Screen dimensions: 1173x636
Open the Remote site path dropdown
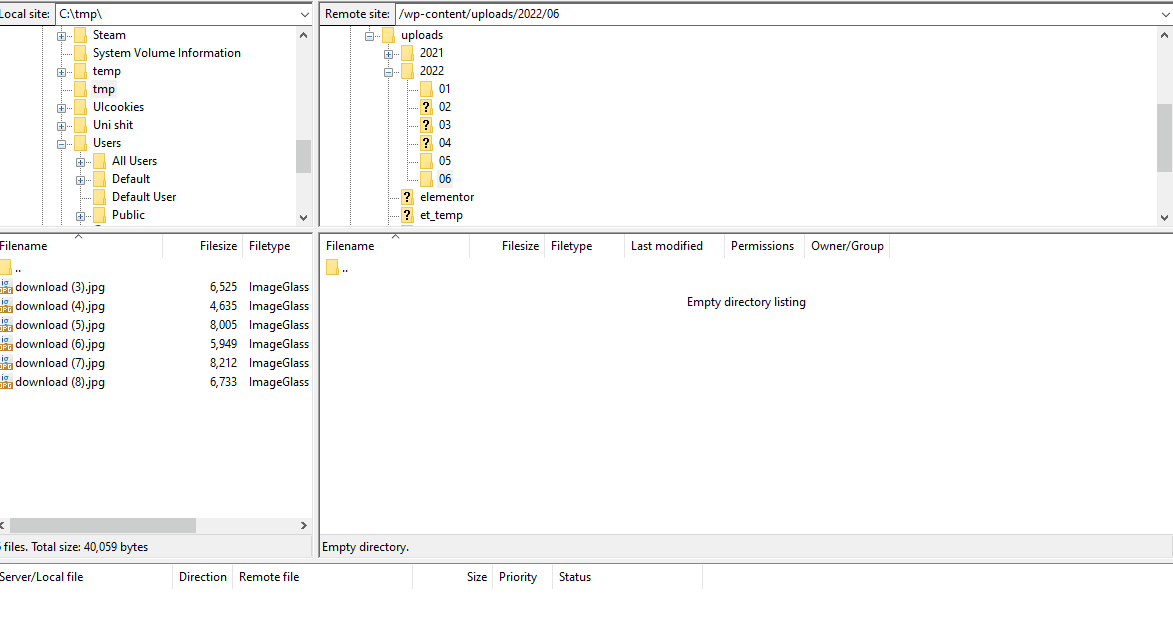[x=1166, y=14]
